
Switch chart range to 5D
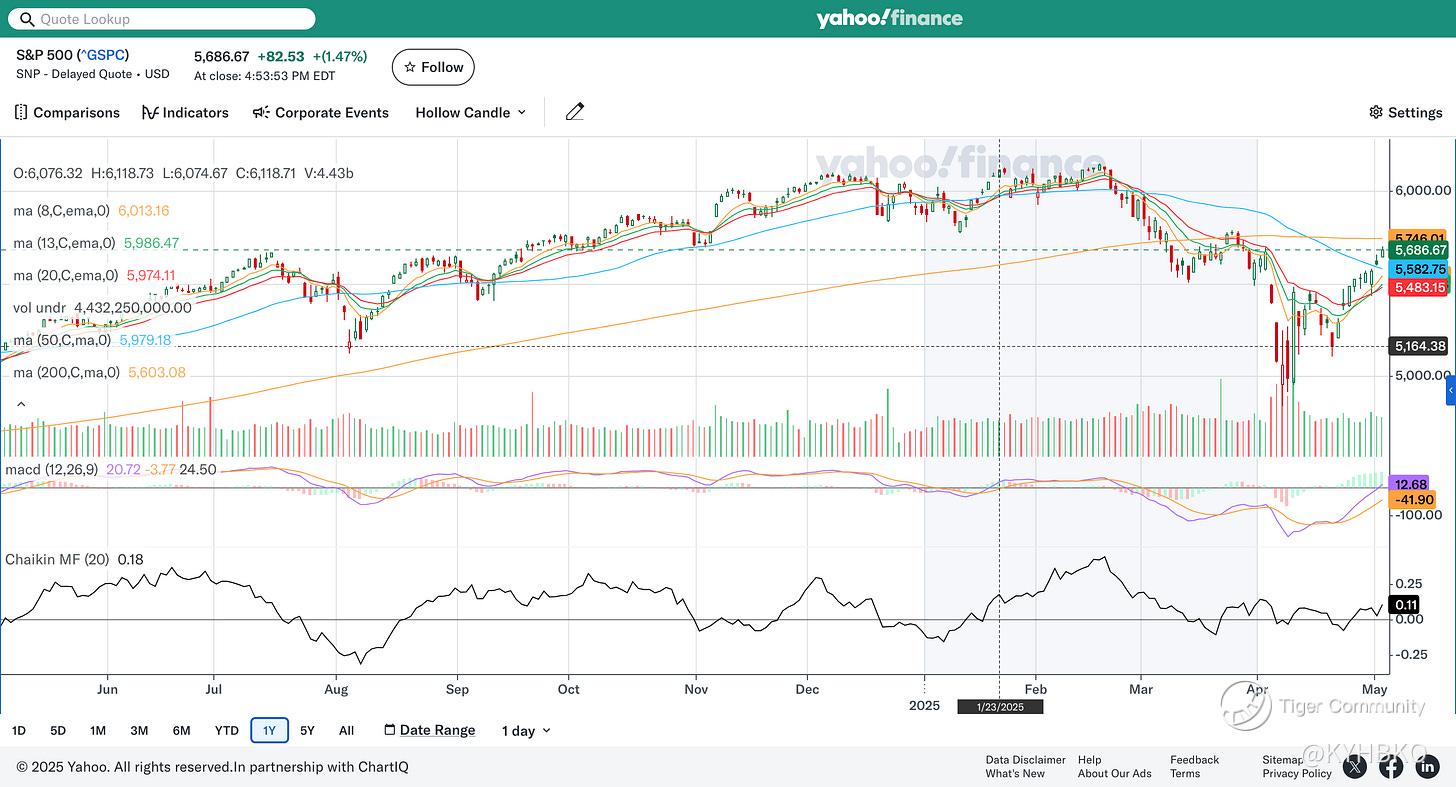click(x=58, y=730)
